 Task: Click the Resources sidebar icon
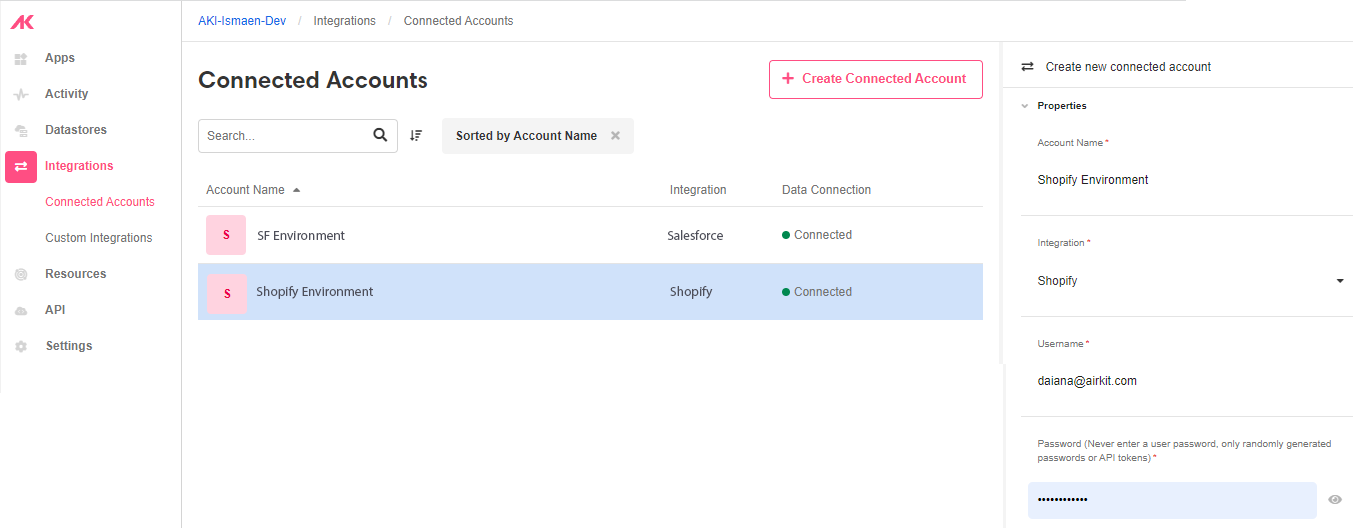[21, 274]
